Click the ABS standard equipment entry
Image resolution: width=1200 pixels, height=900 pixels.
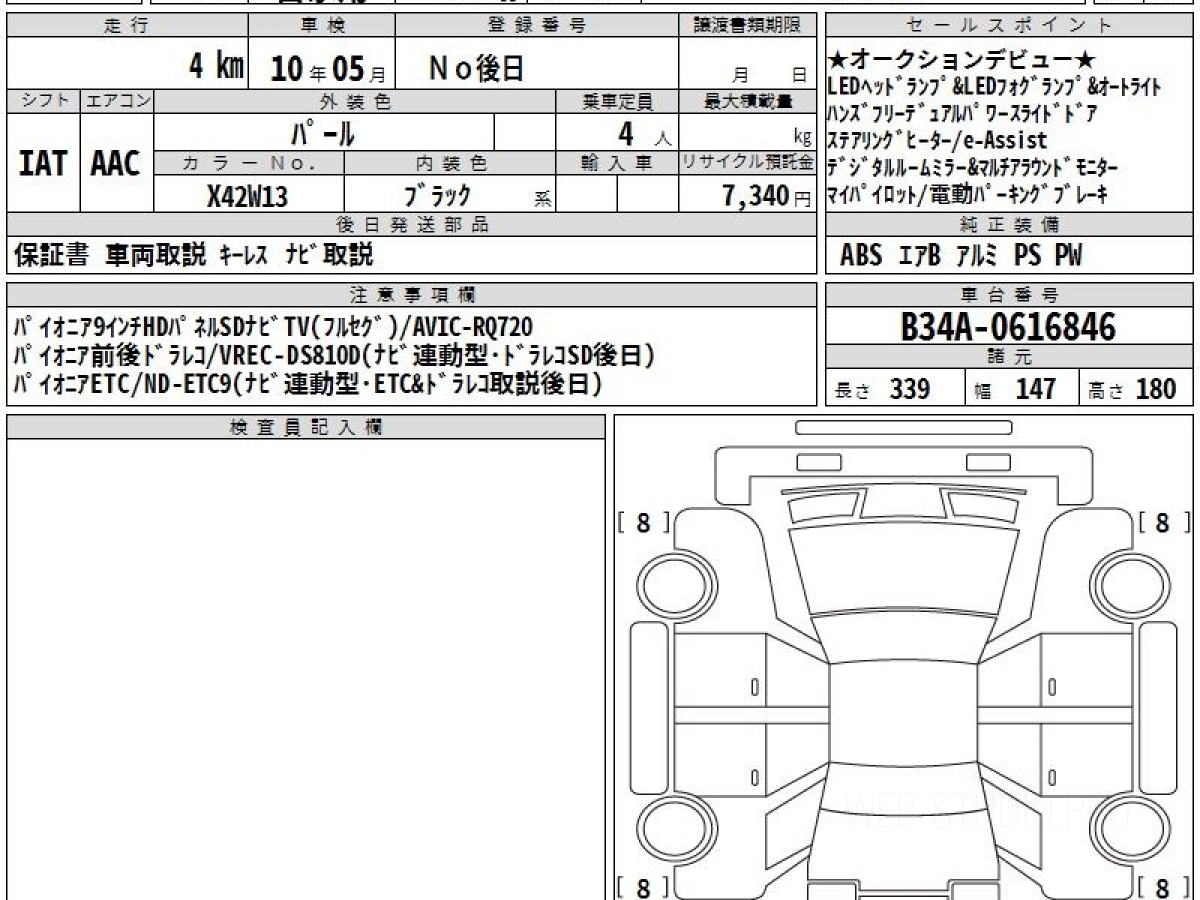click(861, 256)
